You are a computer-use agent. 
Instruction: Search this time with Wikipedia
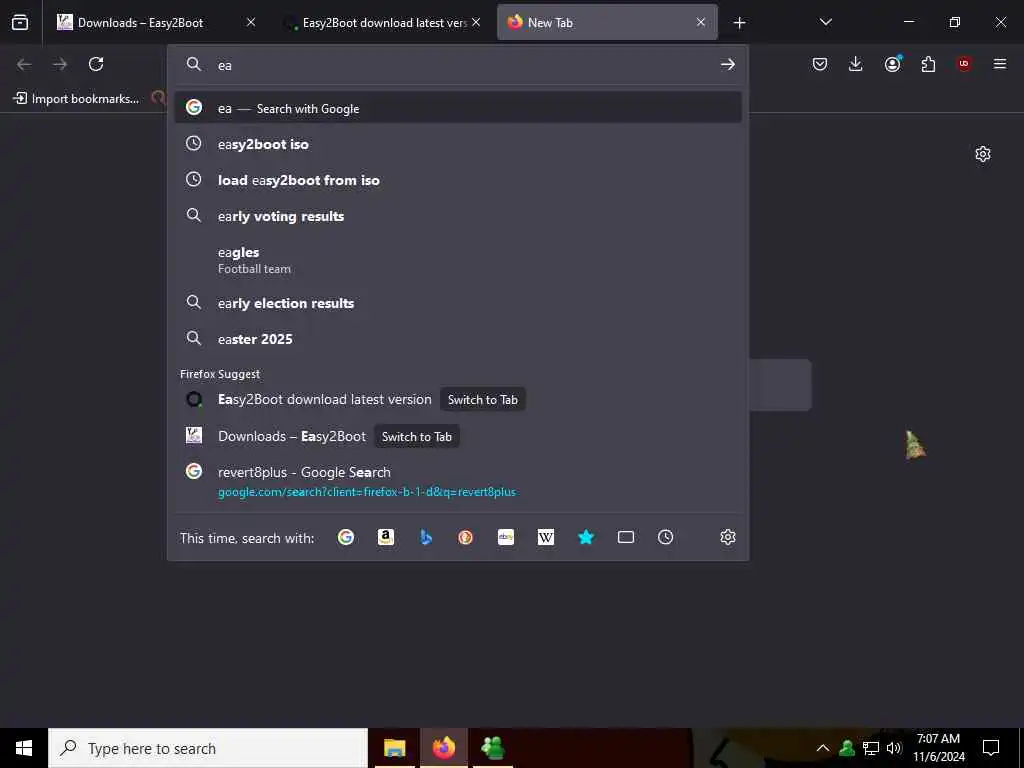[546, 537]
